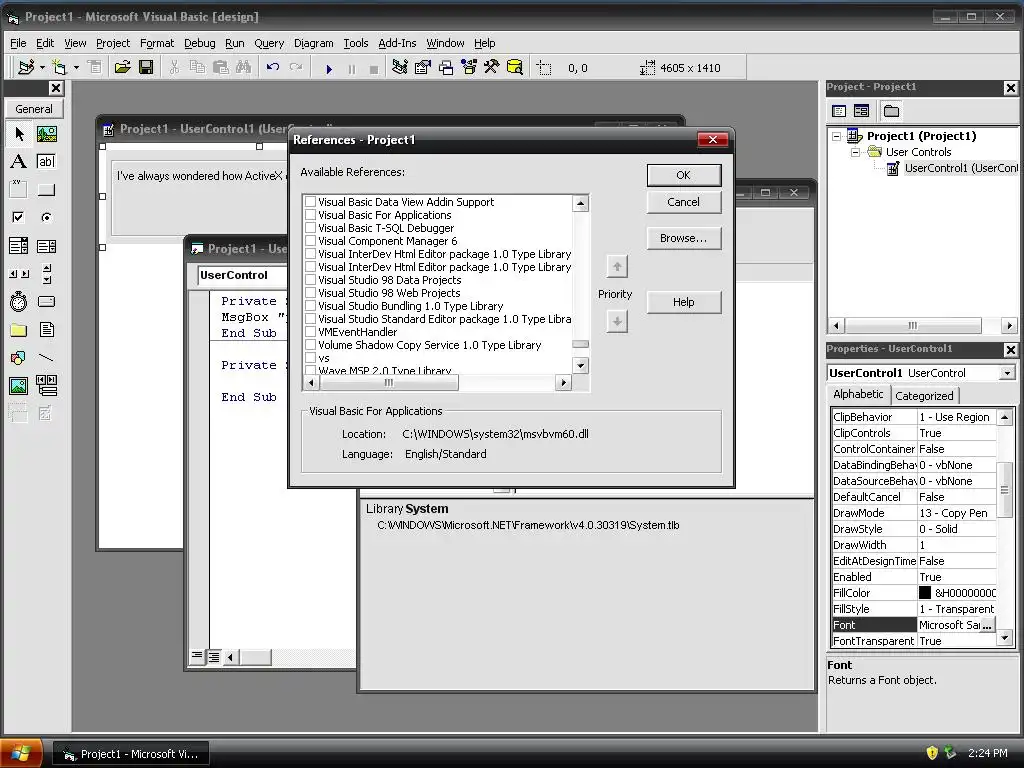Select the Line control tool

point(46,358)
